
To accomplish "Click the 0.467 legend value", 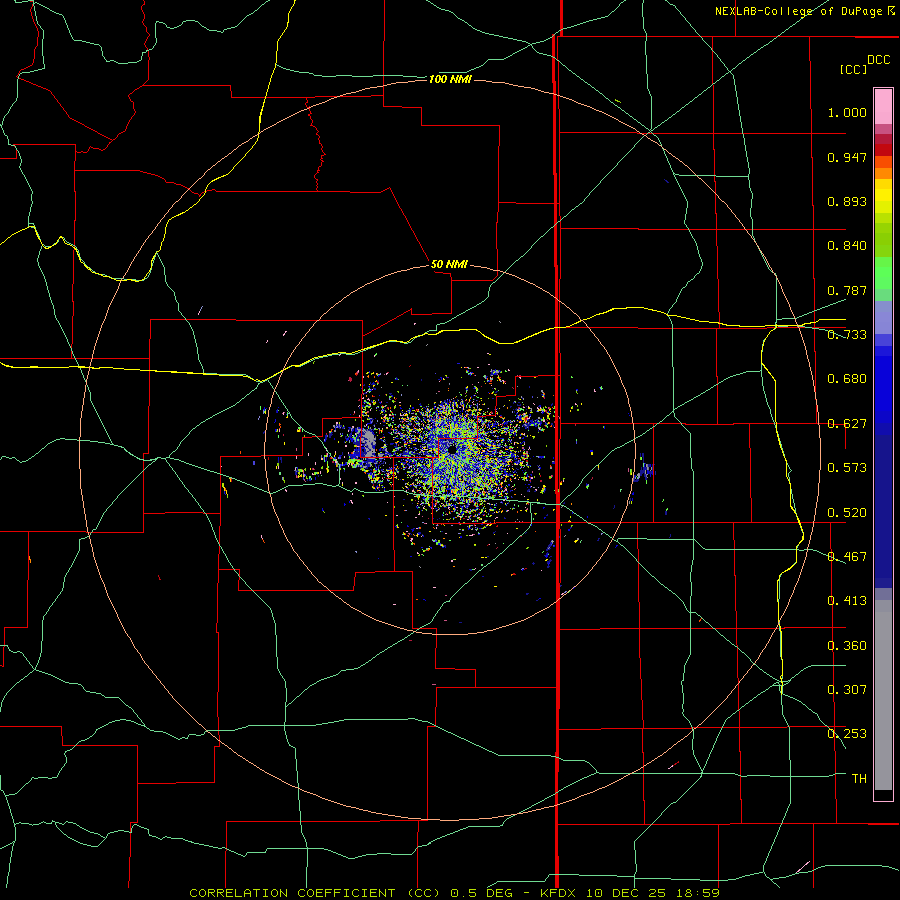I will point(847,557).
